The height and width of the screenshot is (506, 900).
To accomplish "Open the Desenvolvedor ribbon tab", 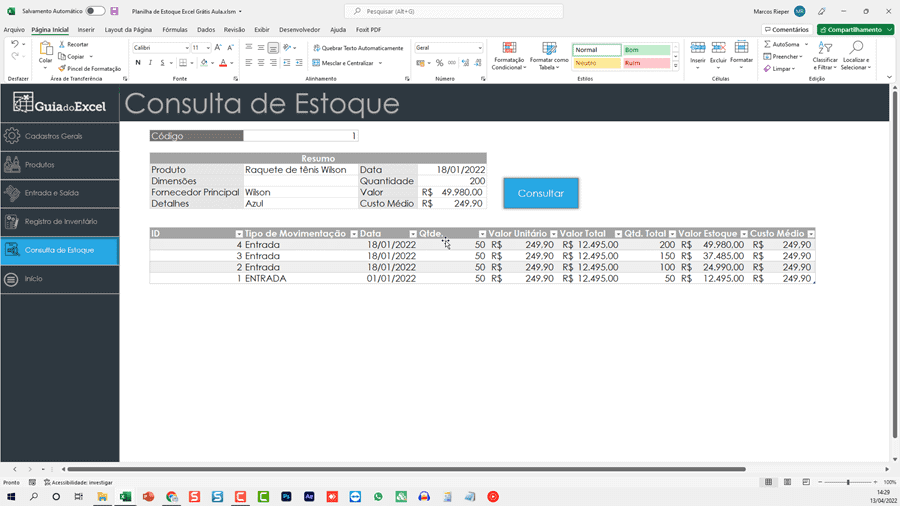I will 300,29.
